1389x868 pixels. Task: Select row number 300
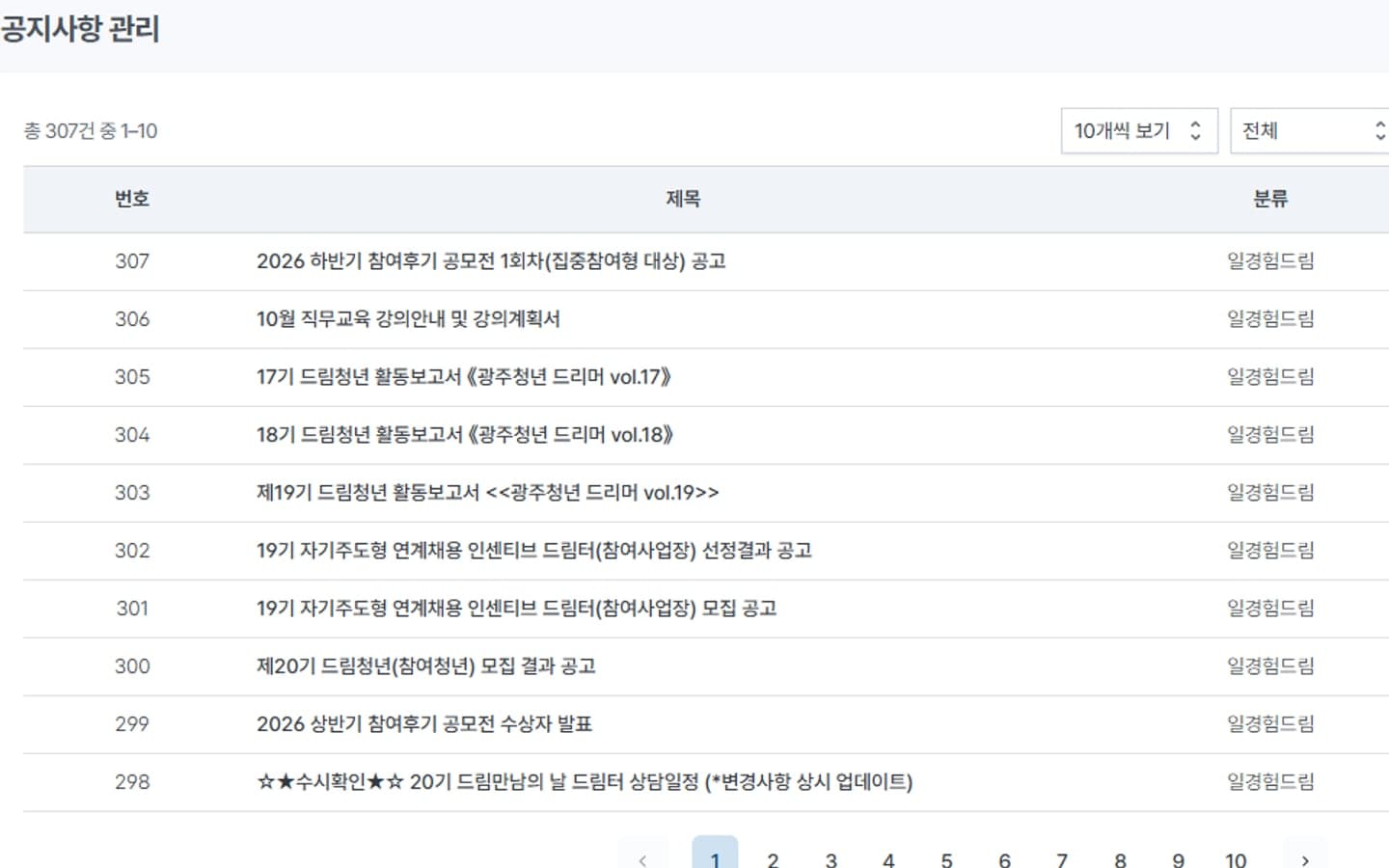pyautogui.click(x=132, y=666)
